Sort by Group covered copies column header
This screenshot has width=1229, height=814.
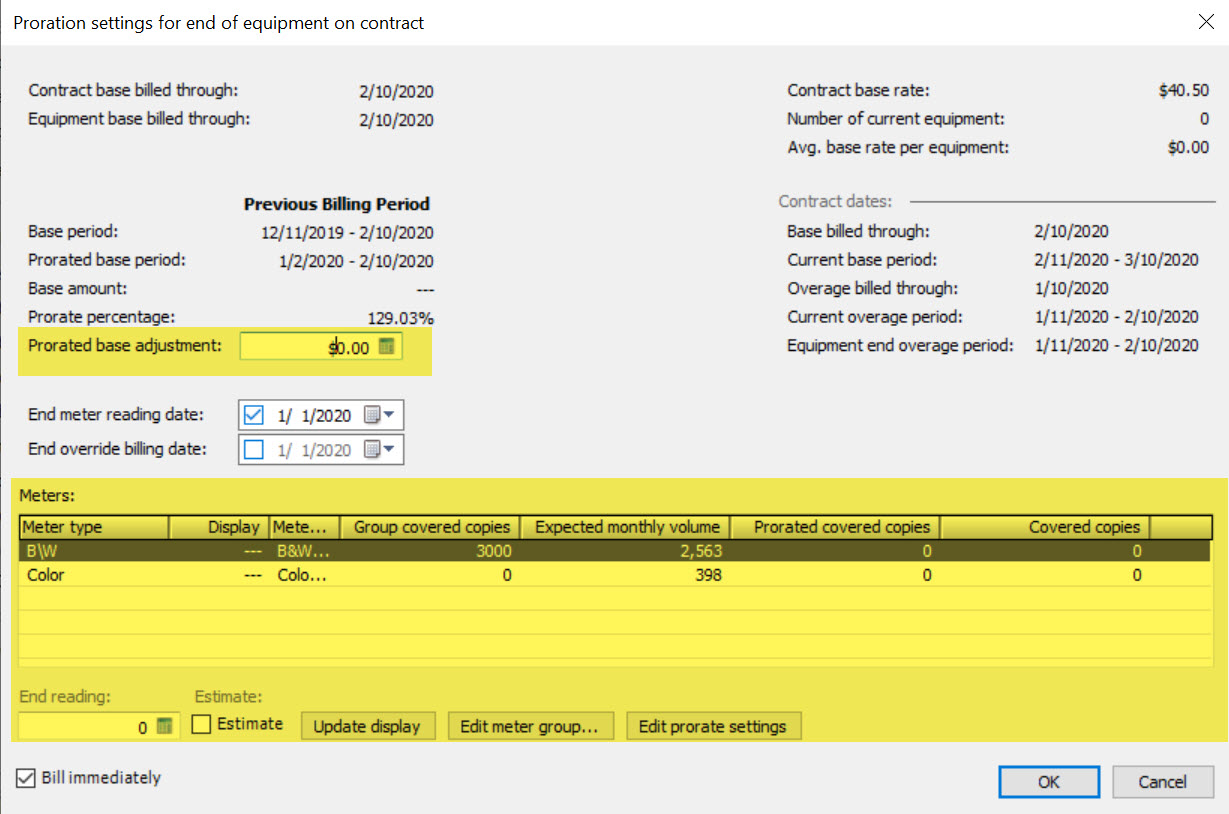[430, 527]
